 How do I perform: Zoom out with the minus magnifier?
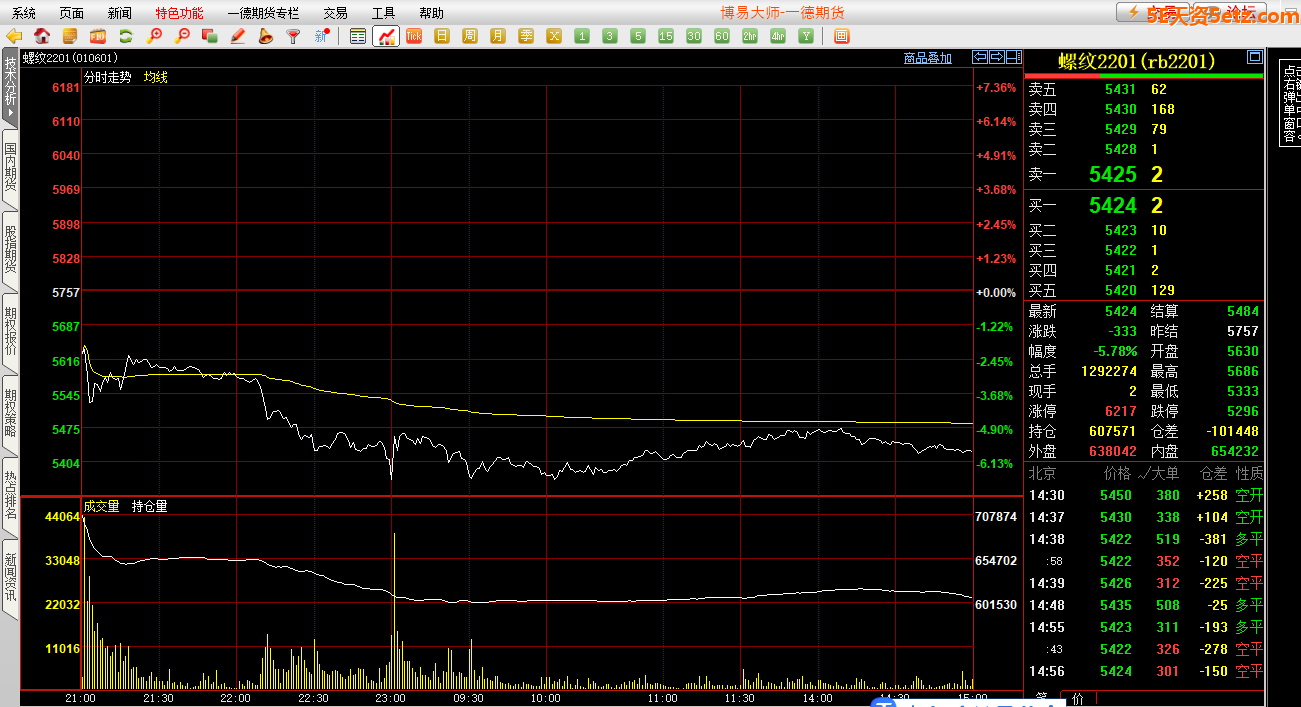[x=182, y=36]
